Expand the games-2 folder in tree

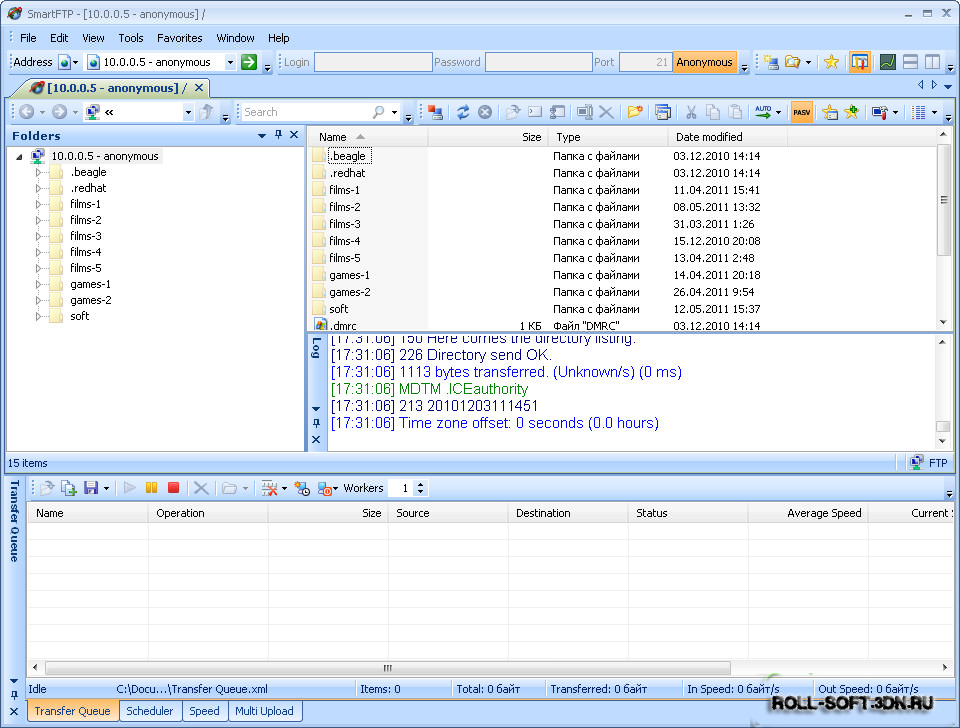[38, 300]
